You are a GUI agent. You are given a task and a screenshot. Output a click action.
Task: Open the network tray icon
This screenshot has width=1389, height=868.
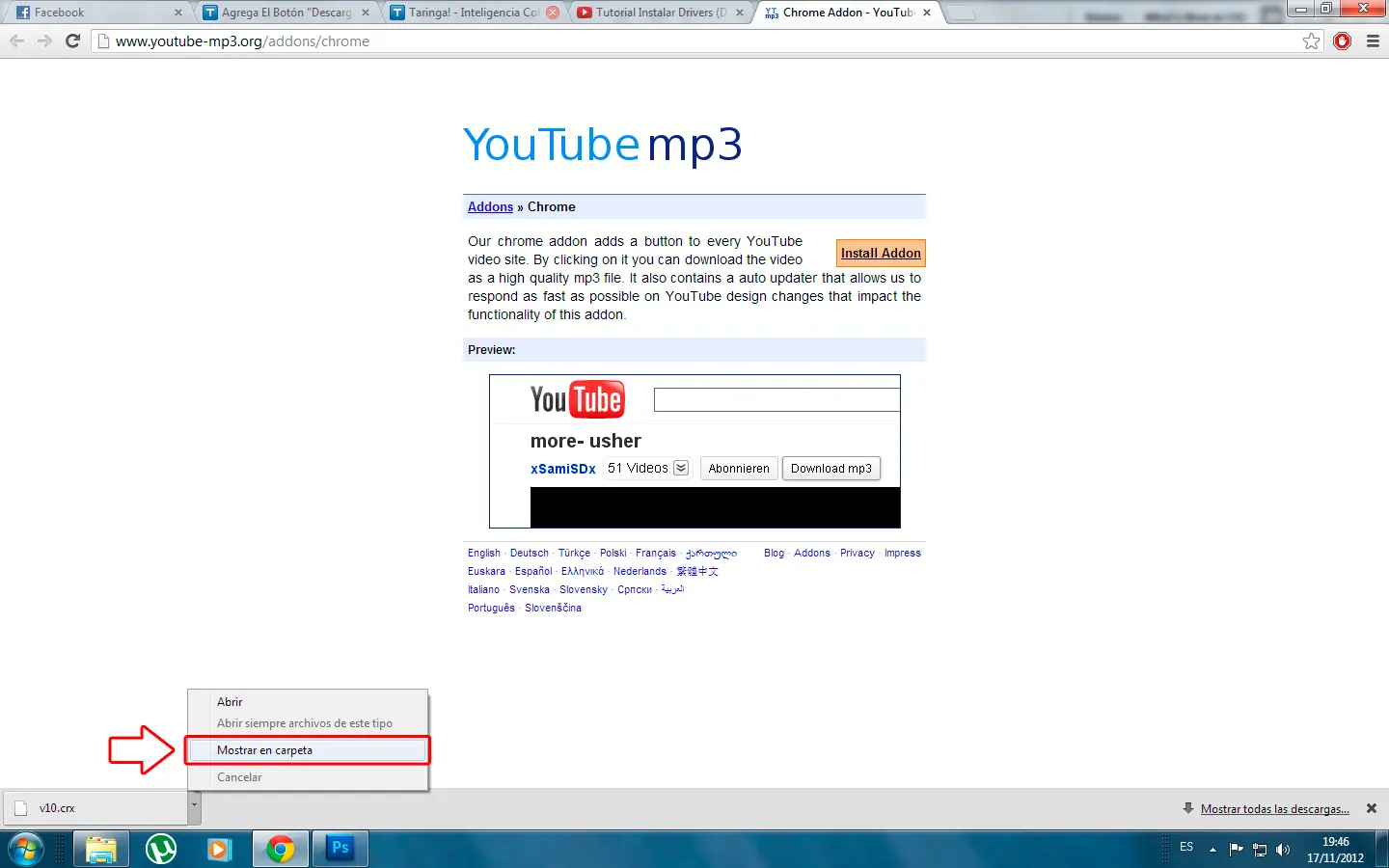tap(1260, 850)
